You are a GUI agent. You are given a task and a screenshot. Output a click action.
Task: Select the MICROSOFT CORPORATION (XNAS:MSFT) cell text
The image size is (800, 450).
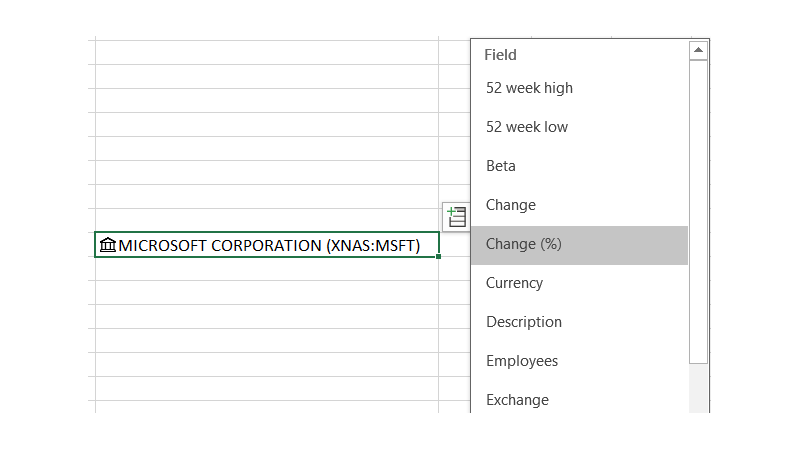[x=268, y=245]
